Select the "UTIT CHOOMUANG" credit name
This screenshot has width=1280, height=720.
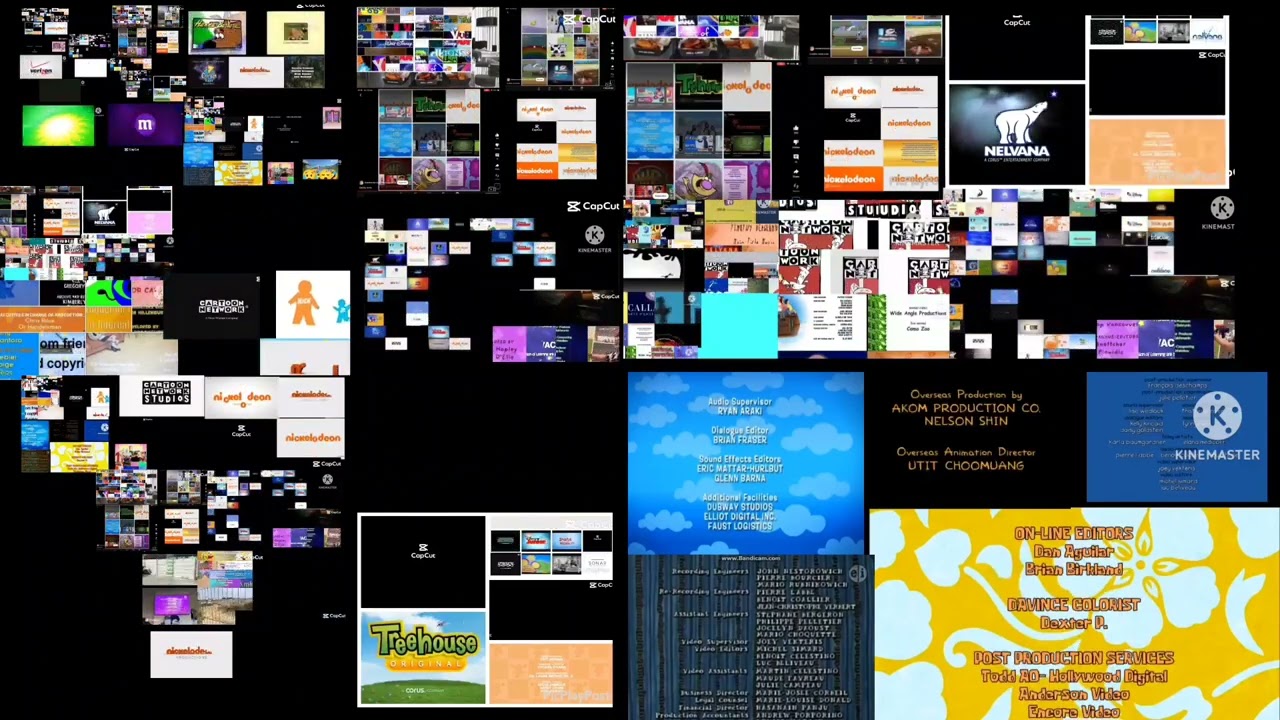pos(966,466)
